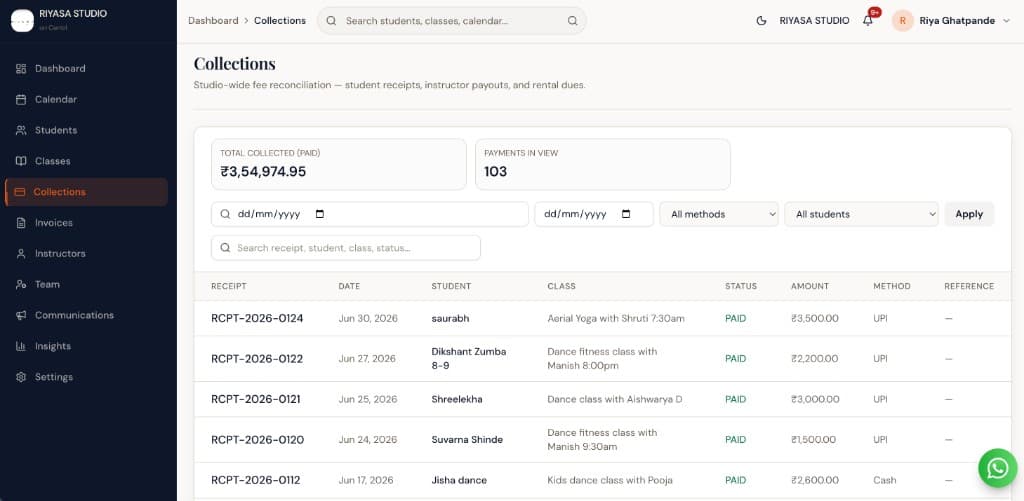Click the Cash method cell
This screenshot has width=1024, height=501.
(x=885, y=480)
